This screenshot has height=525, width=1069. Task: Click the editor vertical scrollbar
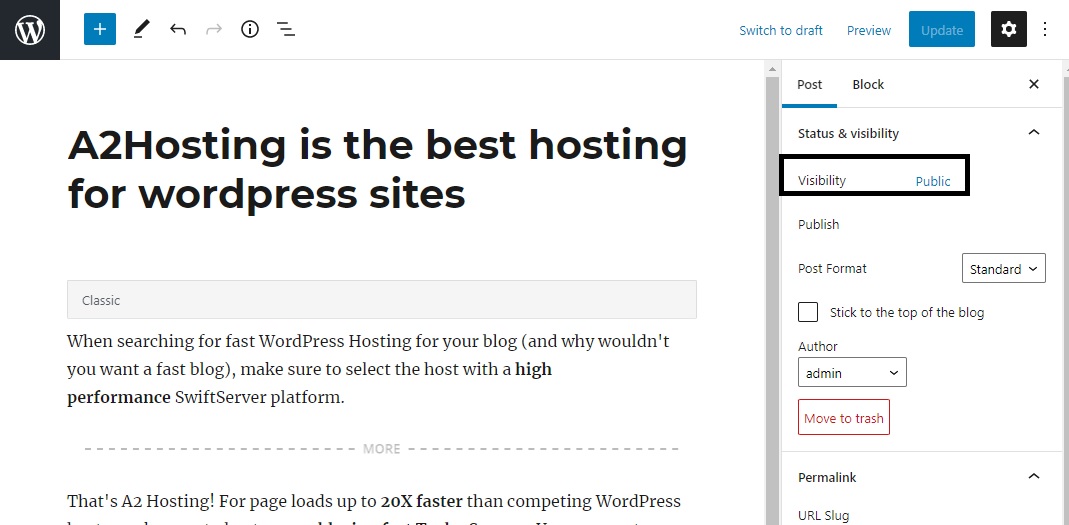tap(772, 300)
